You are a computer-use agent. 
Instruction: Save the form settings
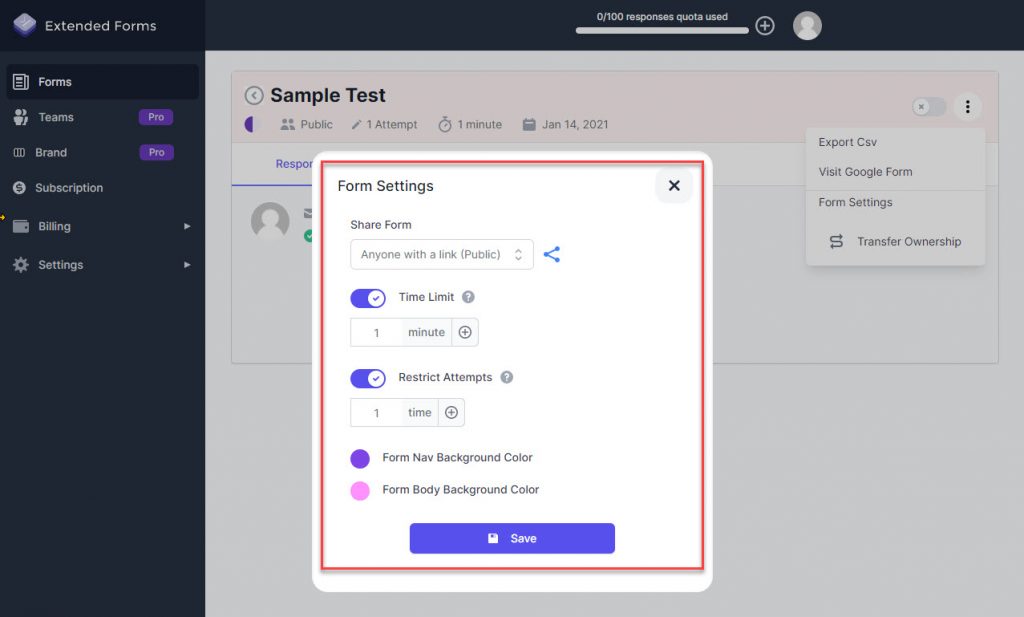point(512,538)
